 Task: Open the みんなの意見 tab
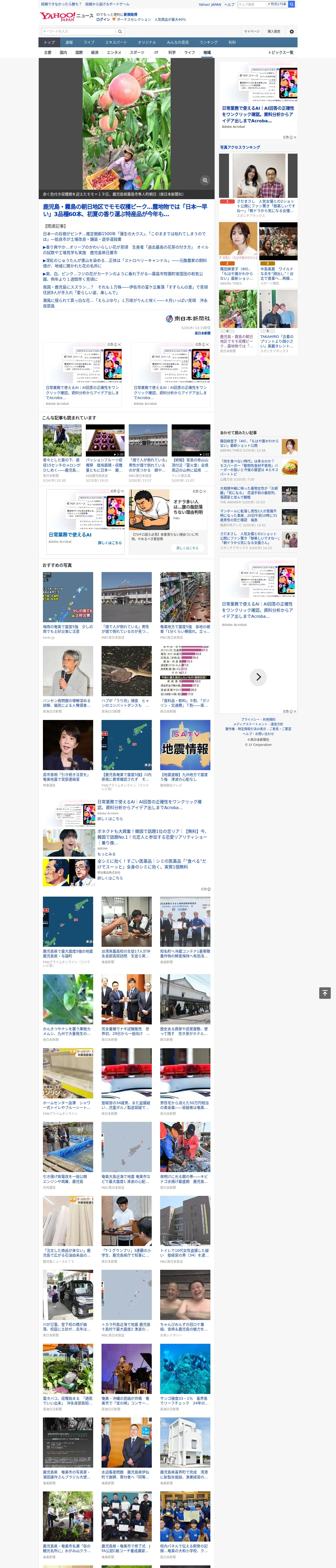(177, 43)
